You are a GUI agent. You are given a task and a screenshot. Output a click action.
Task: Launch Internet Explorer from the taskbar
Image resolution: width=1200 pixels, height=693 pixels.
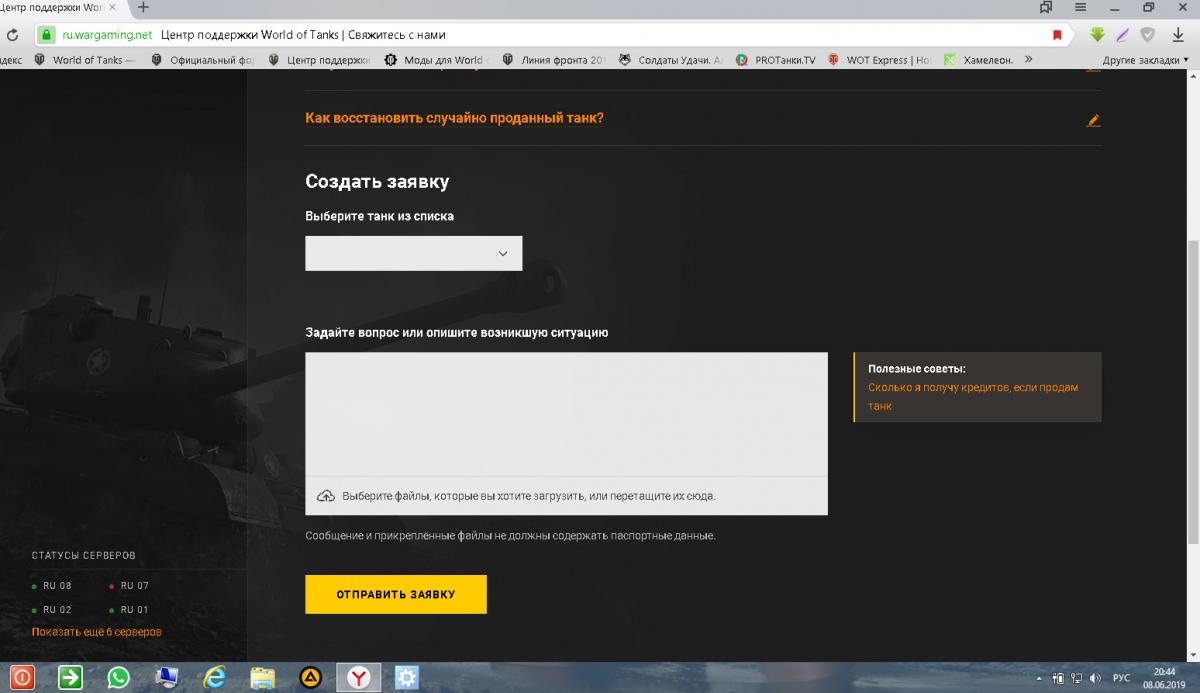214,678
